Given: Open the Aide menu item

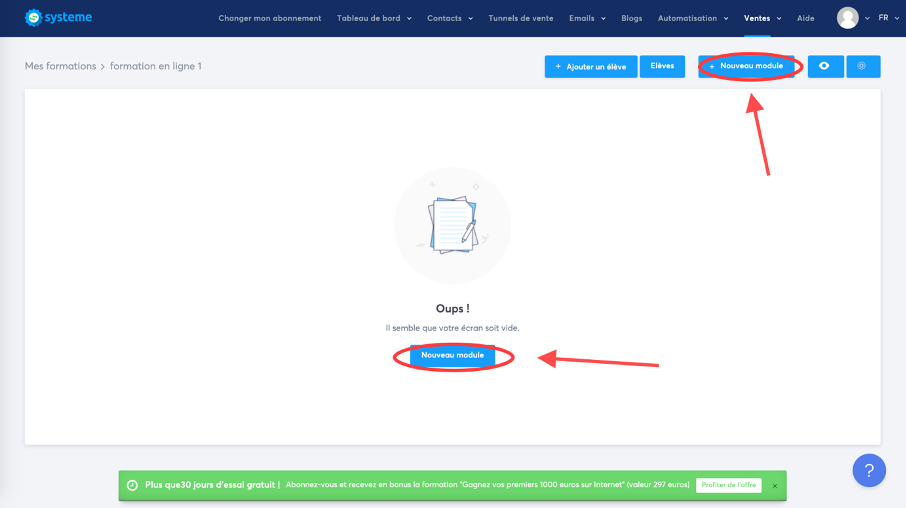Looking at the screenshot, I should 805,18.
